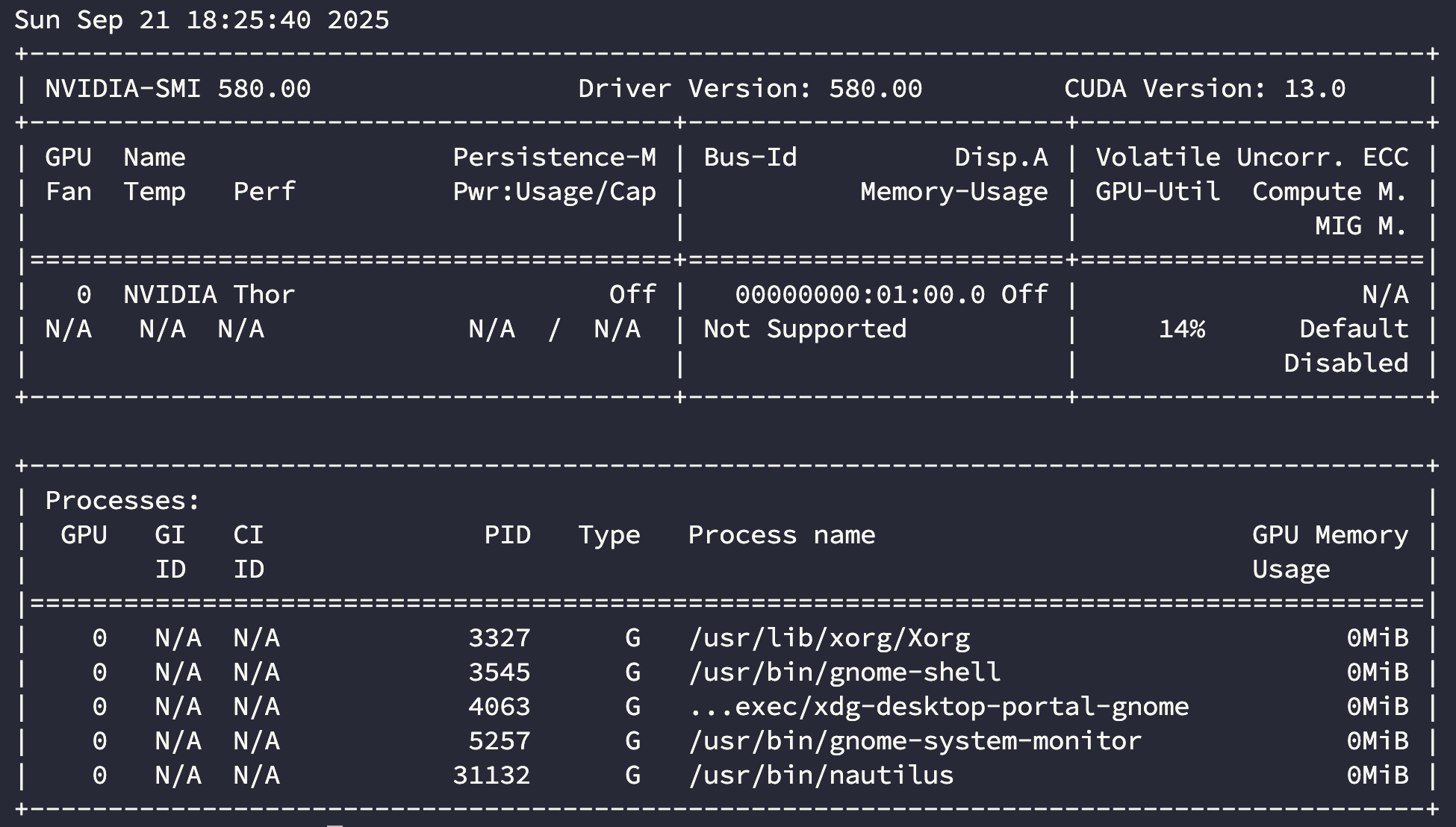Viewport: 1456px width, 827px height.
Task: Click the Memory-Usage header
Action: (954, 193)
